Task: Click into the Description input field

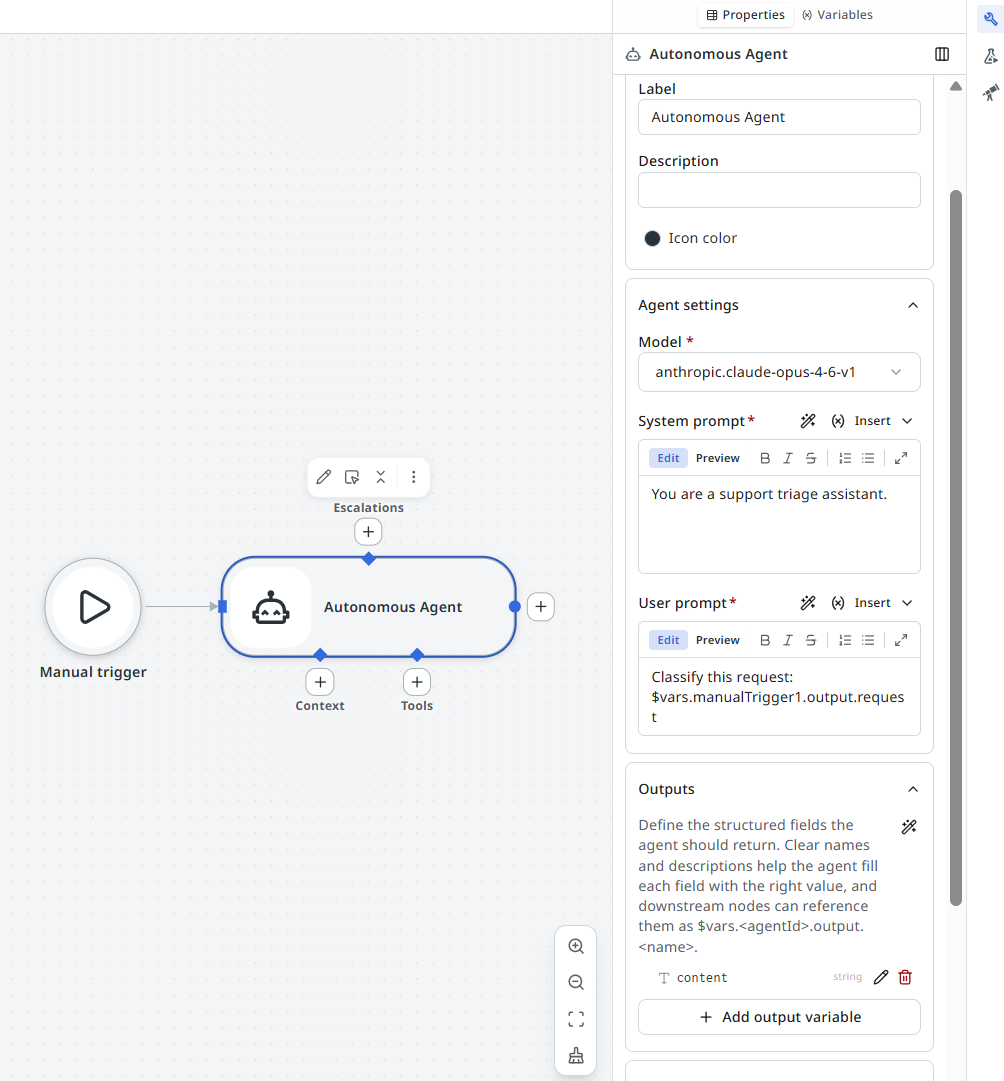Action: [779, 190]
